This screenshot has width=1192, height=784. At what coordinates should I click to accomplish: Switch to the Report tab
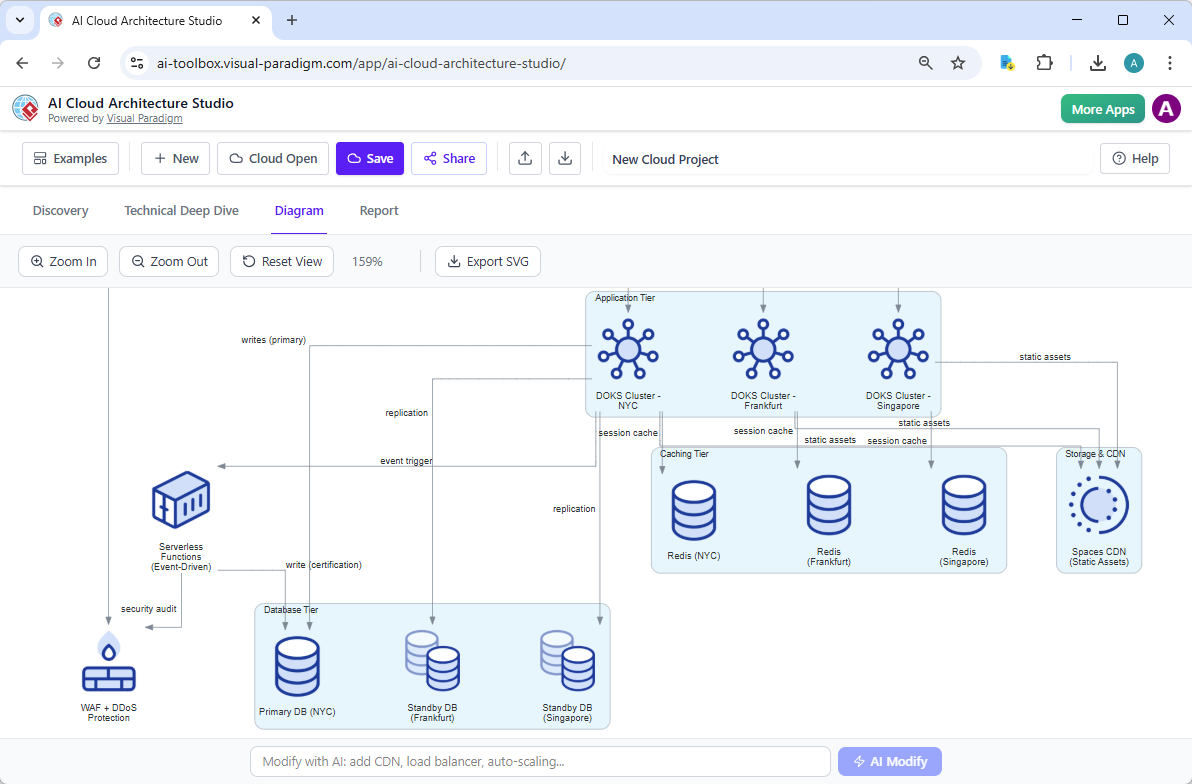(379, 210)
